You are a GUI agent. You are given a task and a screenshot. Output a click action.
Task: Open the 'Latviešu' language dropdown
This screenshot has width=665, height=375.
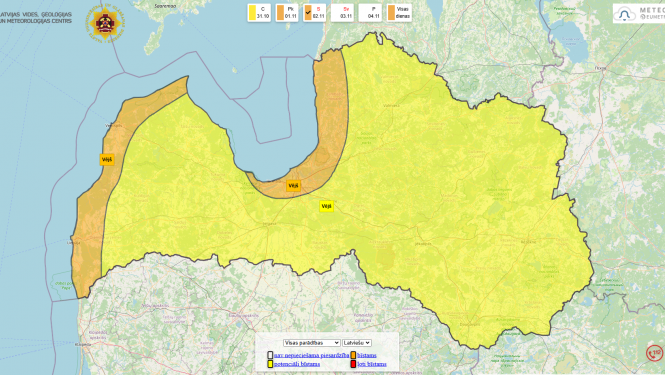click(357, 343)
